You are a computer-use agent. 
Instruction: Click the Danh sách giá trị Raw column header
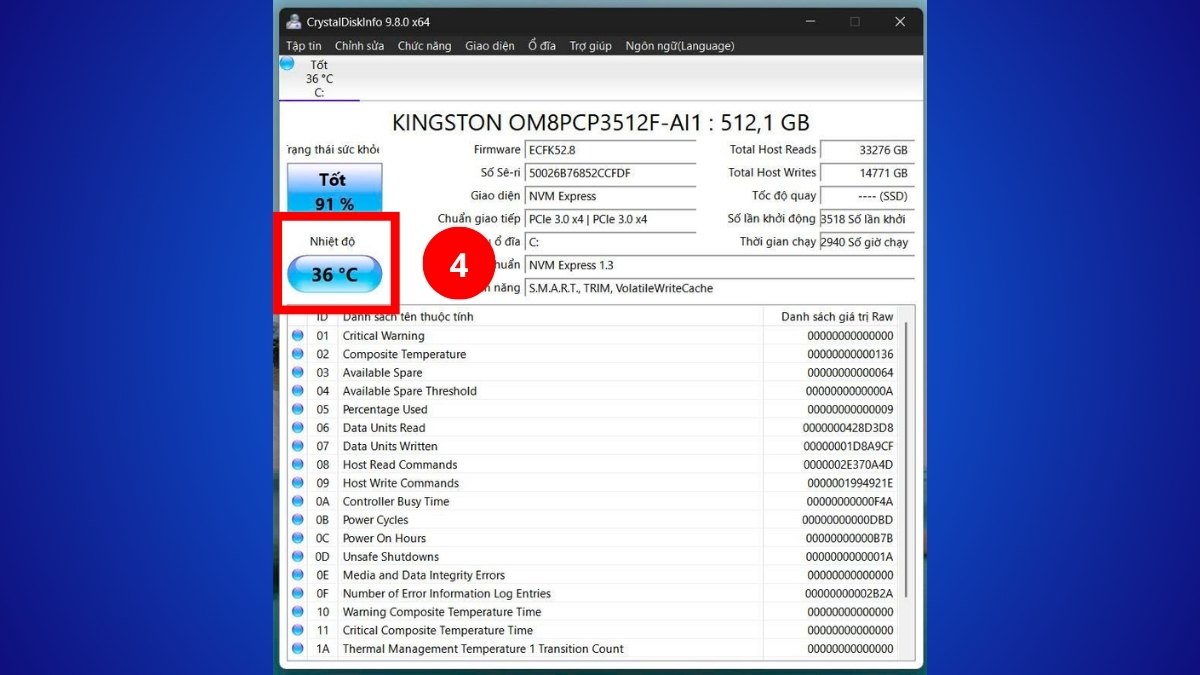tap(837, 316)
